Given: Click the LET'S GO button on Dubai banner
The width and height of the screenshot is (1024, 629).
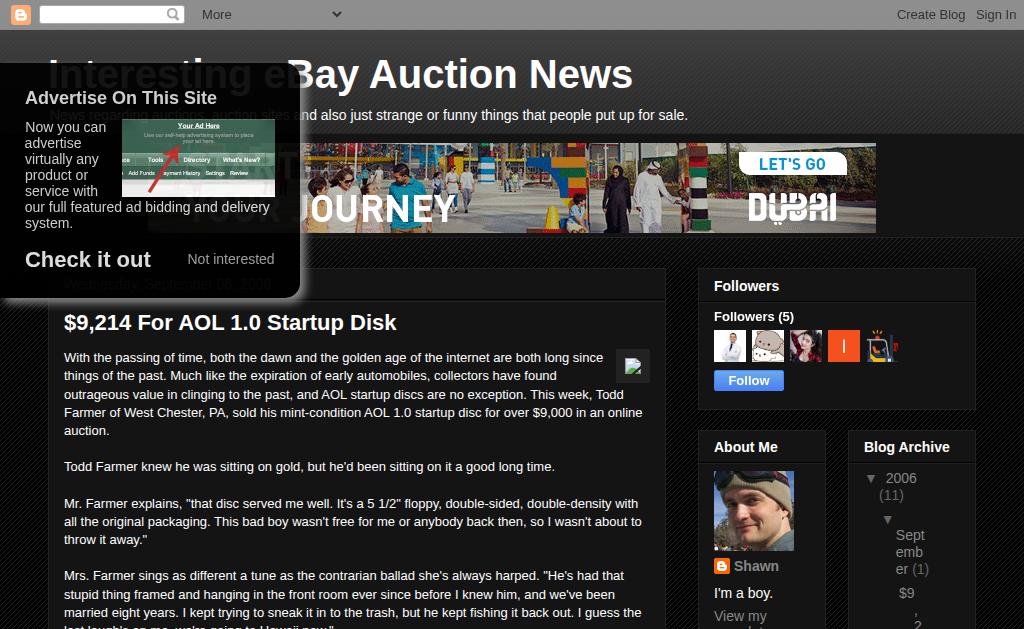Looking at the screenshot, I should coord(792,164).
